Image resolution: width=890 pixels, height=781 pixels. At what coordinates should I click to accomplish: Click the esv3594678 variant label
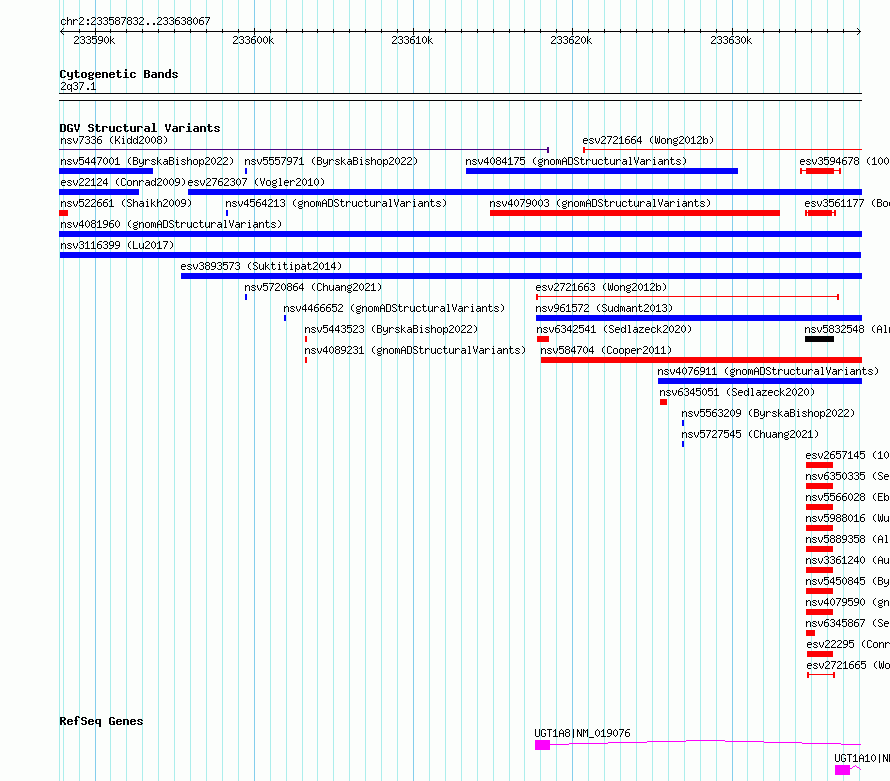(844, 161)
